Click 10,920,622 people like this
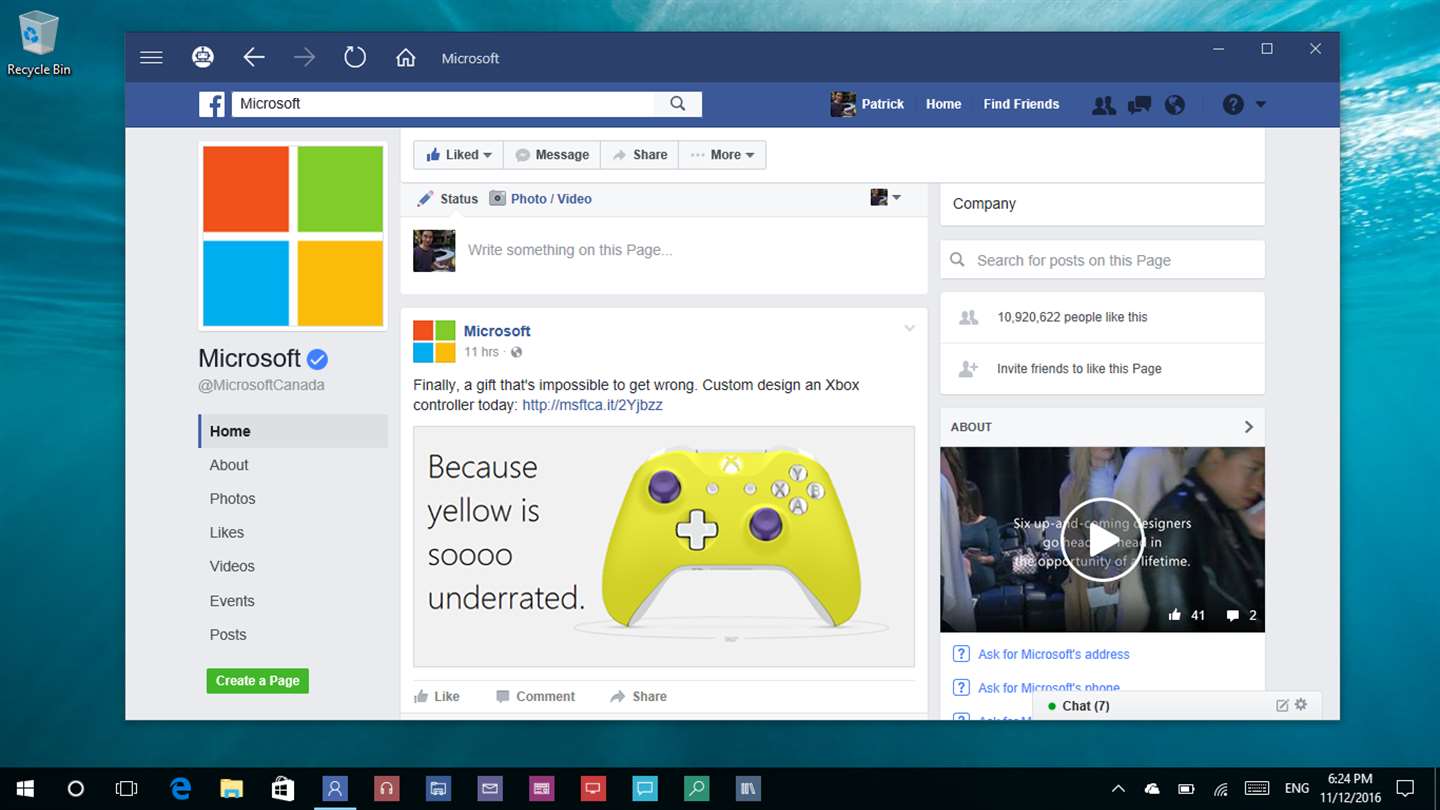The width and height of the screenshot is (1440, 810). 1072,317
